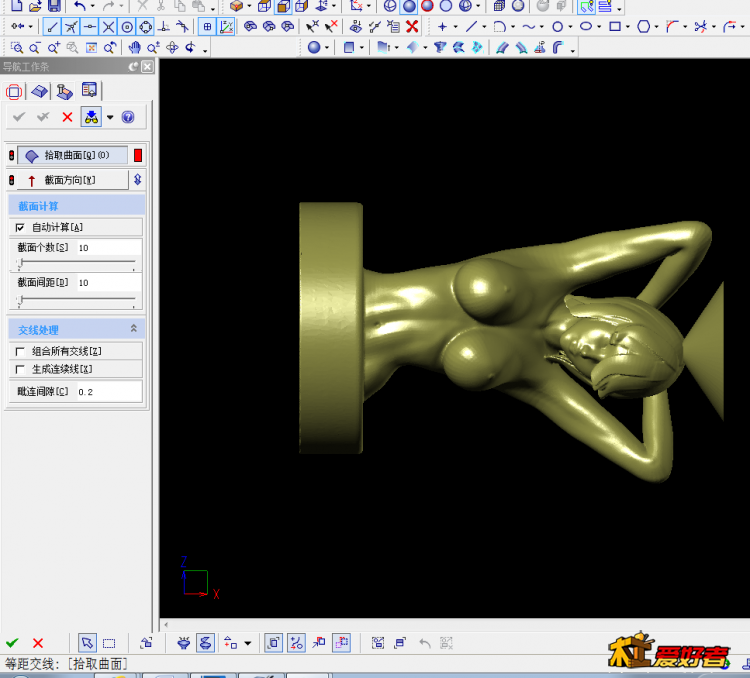This screenshot has width=750, height=678.
Task: Click the red X cancel in navigation panel
Action: pos(67,117)
